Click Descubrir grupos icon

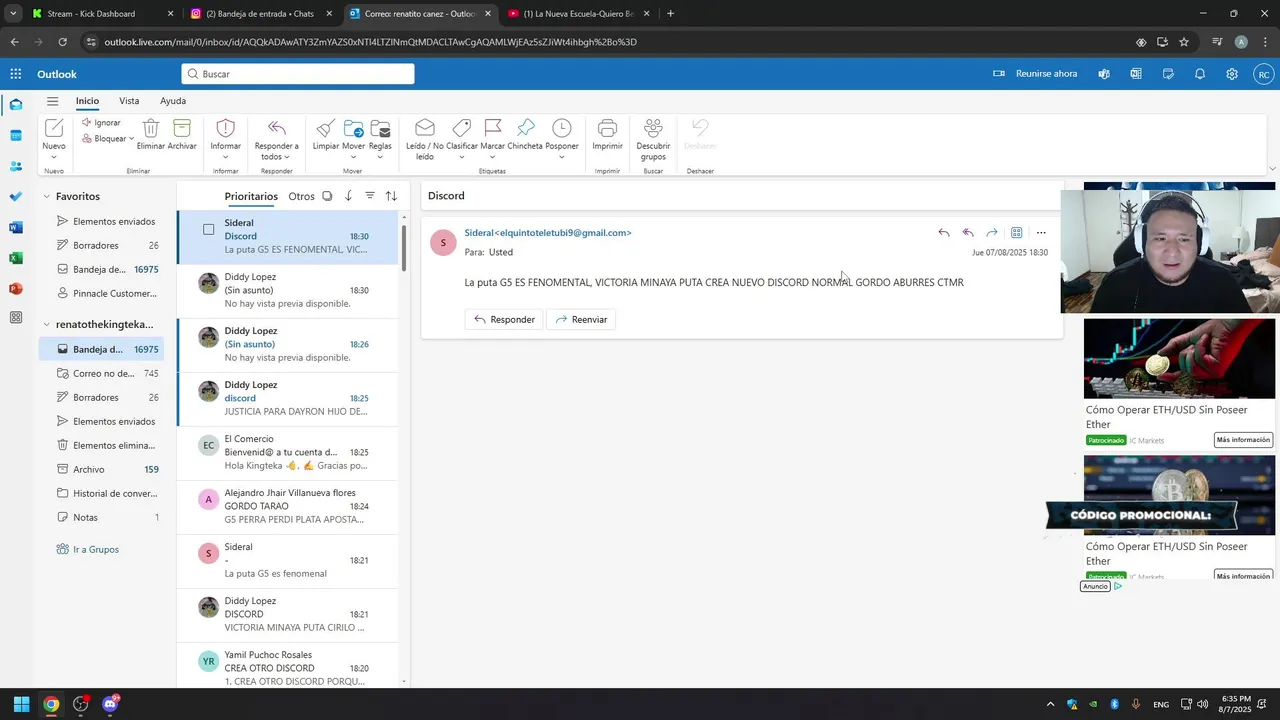653,128
